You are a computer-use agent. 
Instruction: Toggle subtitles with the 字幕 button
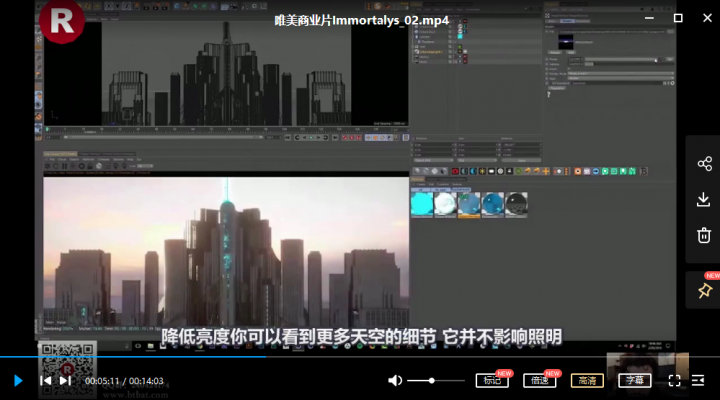click(635, 381)
